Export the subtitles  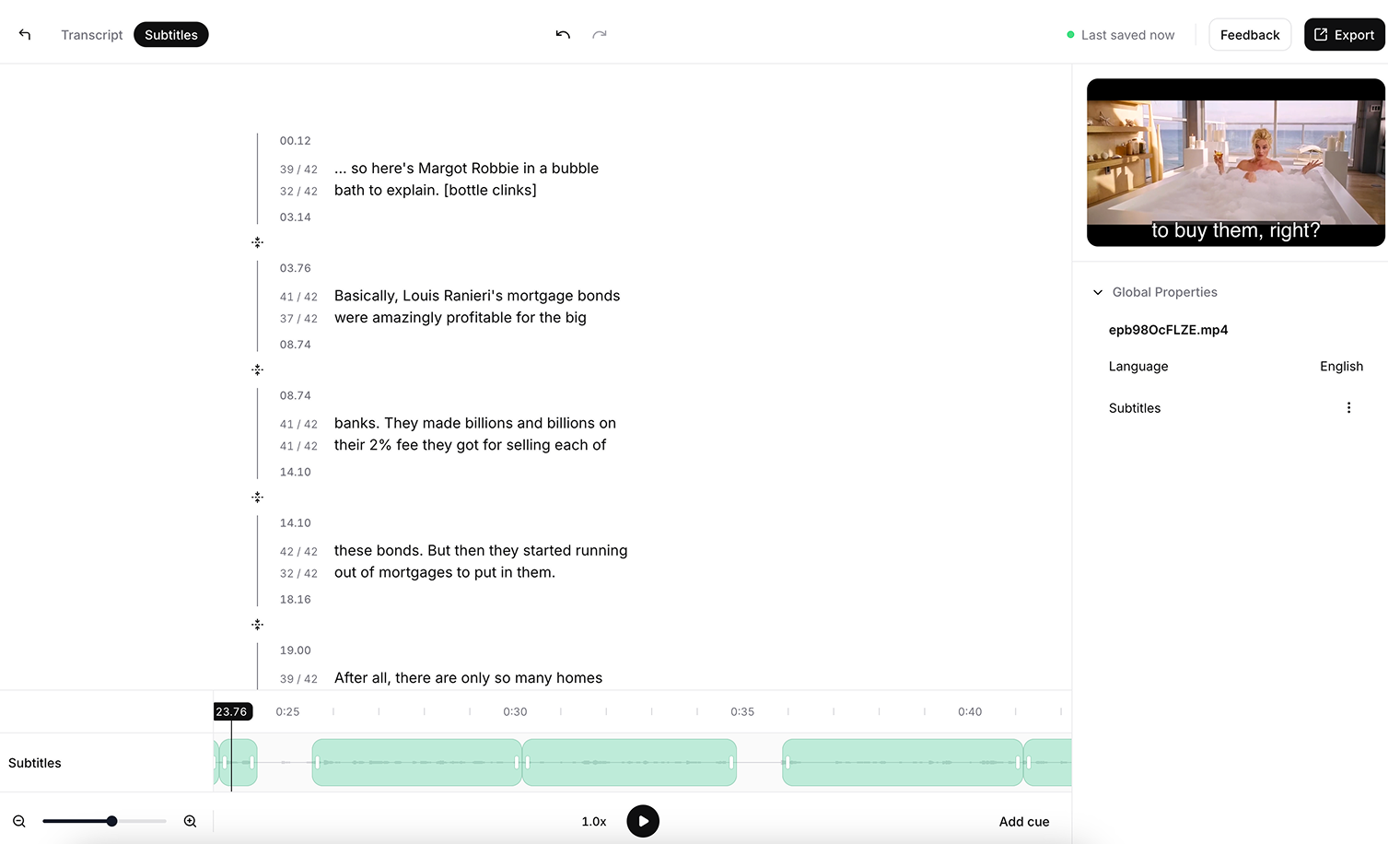coord(1344,35)
